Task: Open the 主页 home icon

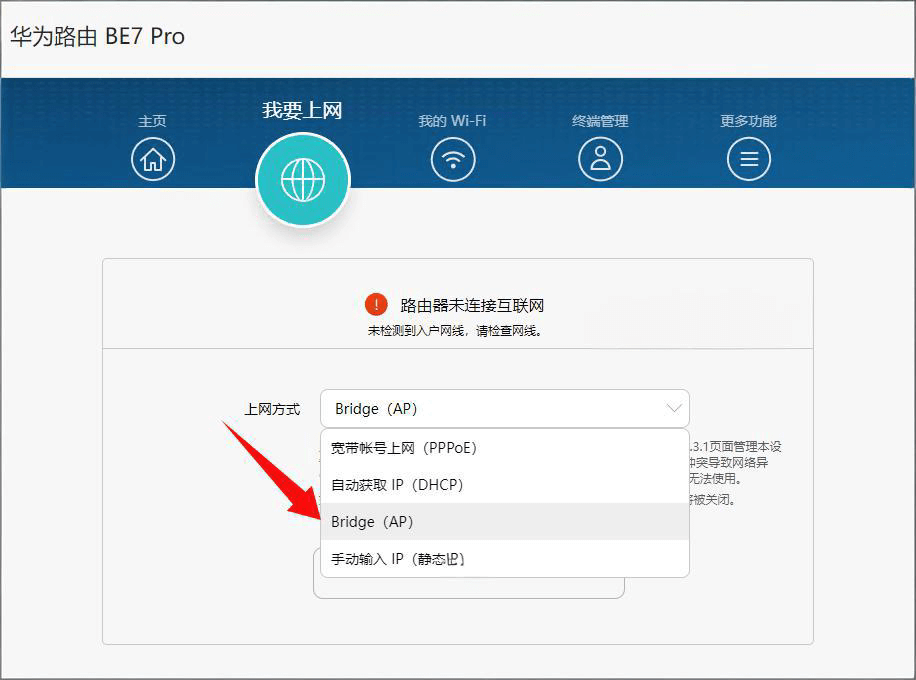Action: coord(153,159)
